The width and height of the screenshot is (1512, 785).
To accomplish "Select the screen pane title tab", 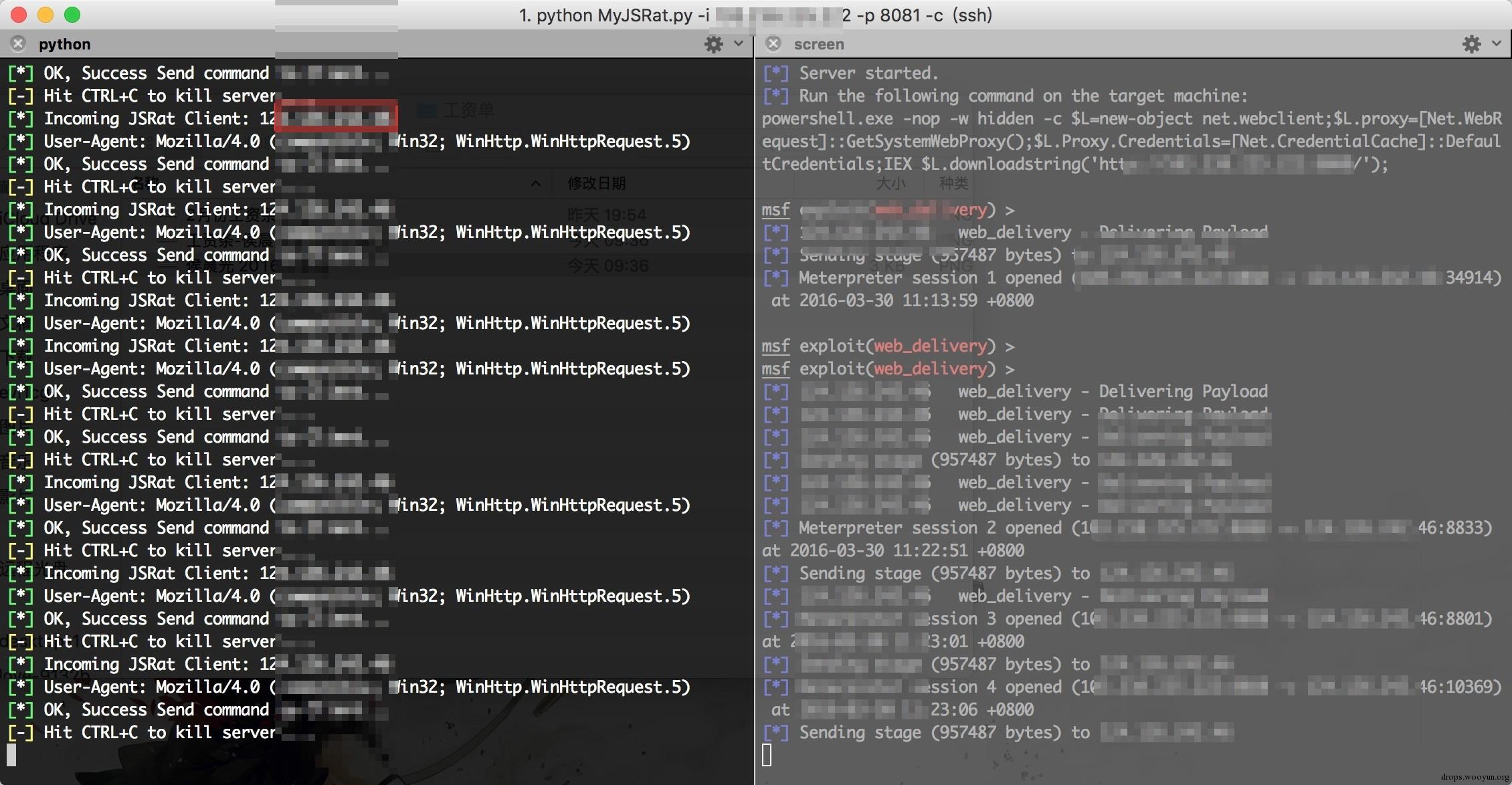I will (818, 44).
